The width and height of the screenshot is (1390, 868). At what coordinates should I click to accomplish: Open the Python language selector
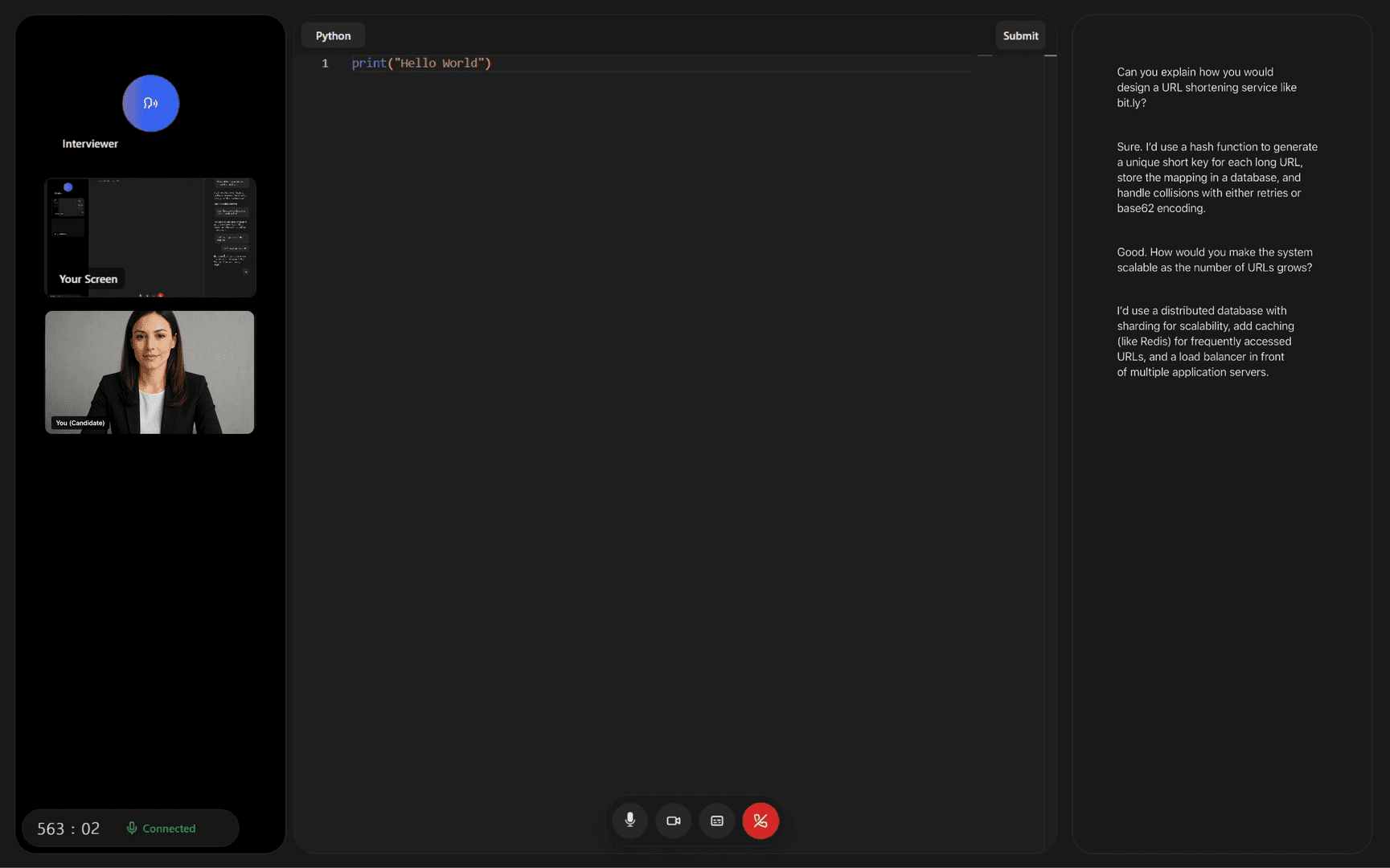point(333,35)
